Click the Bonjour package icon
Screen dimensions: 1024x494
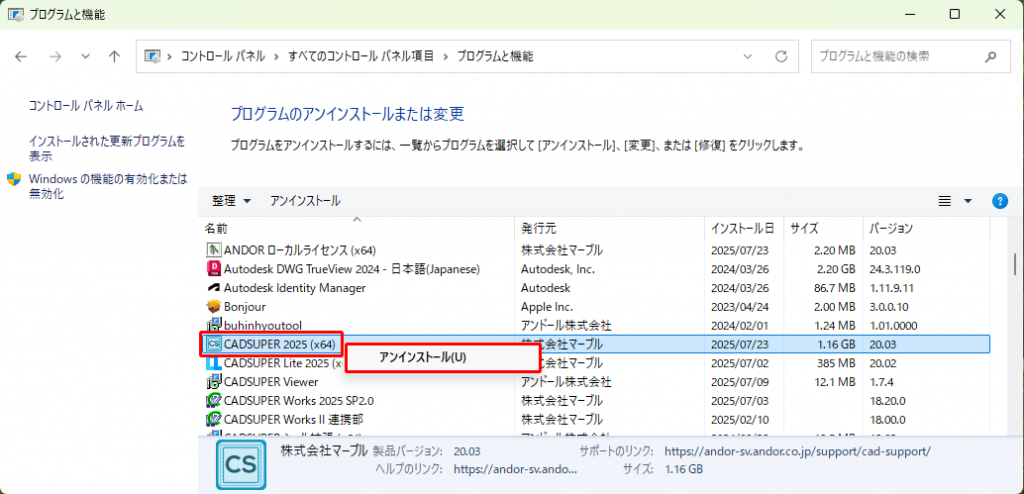coord(214,306)
